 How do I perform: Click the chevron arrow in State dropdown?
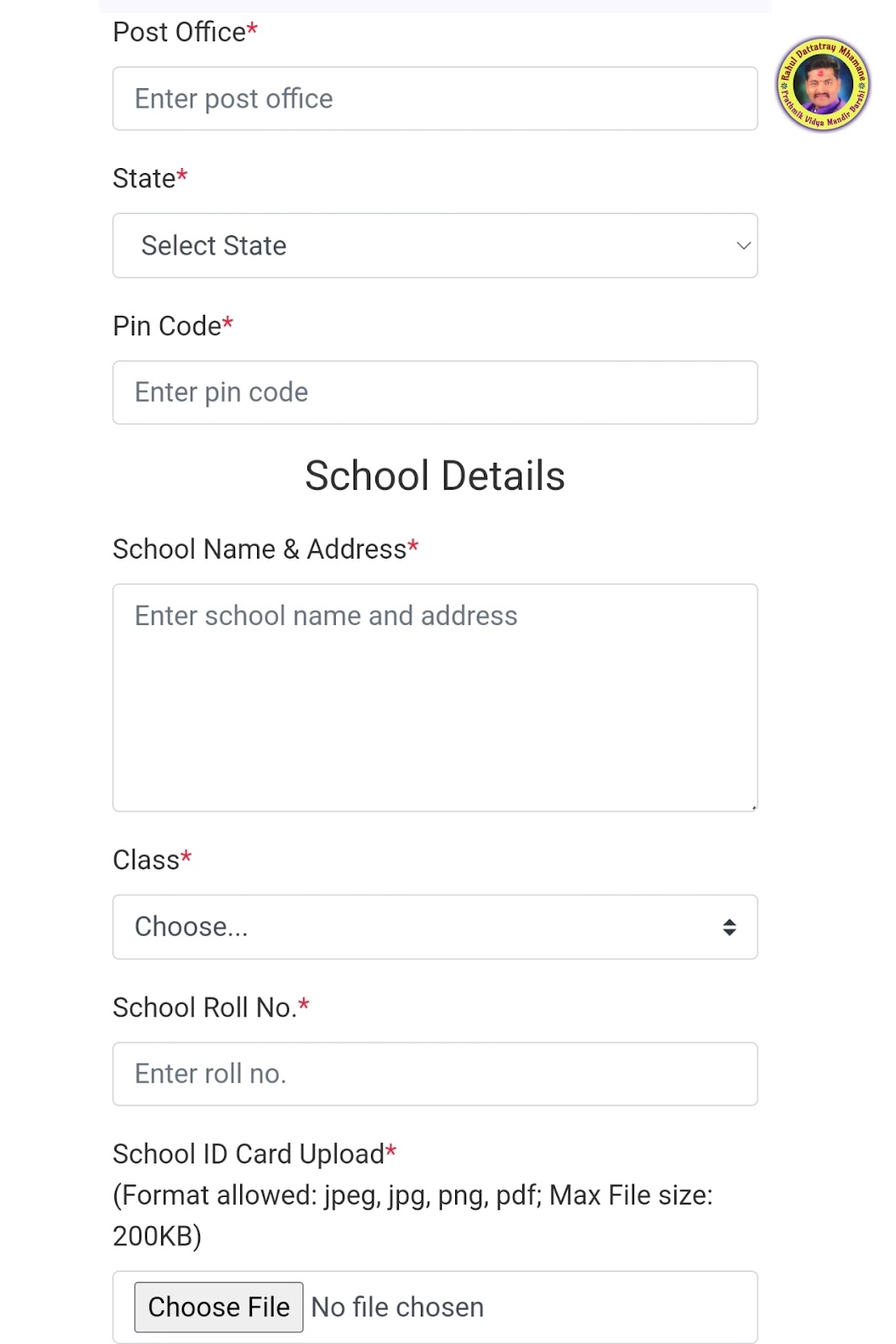point(743,245)
